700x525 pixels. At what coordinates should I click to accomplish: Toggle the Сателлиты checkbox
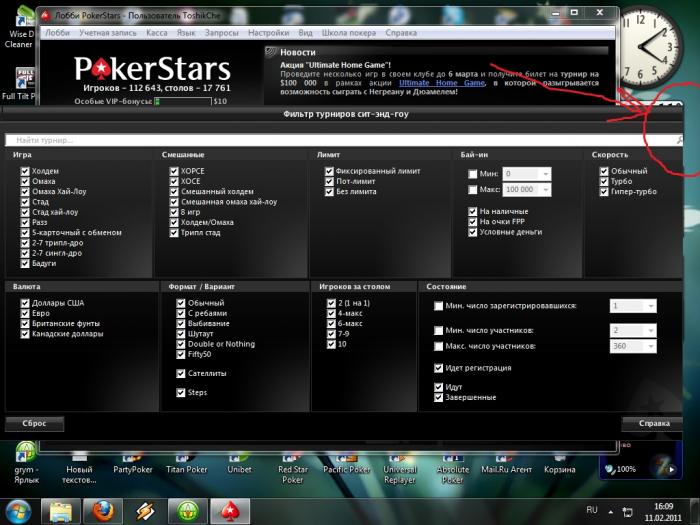(181, 373)
